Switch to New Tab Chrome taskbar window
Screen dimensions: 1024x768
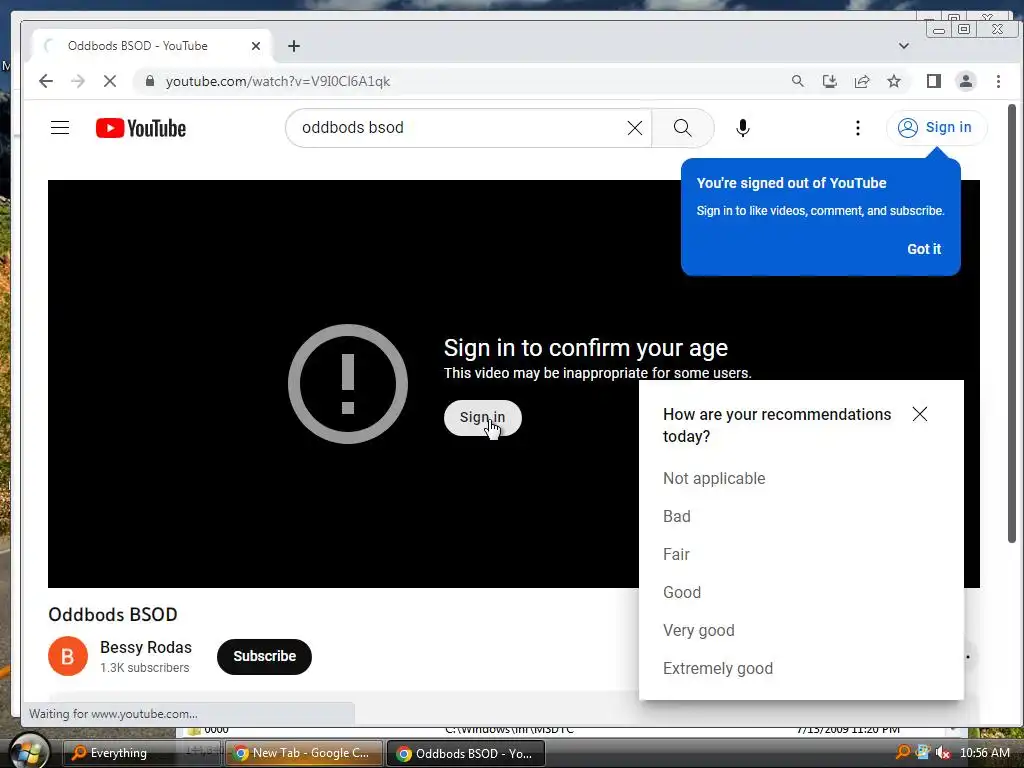(303, 753)
